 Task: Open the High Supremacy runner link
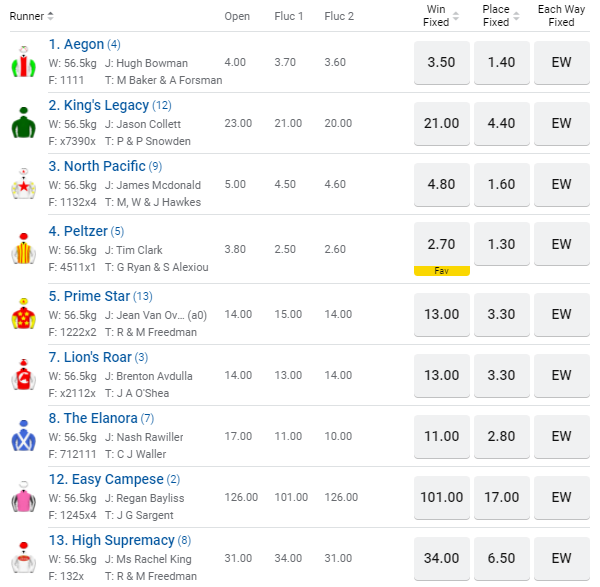click(109, 540)
